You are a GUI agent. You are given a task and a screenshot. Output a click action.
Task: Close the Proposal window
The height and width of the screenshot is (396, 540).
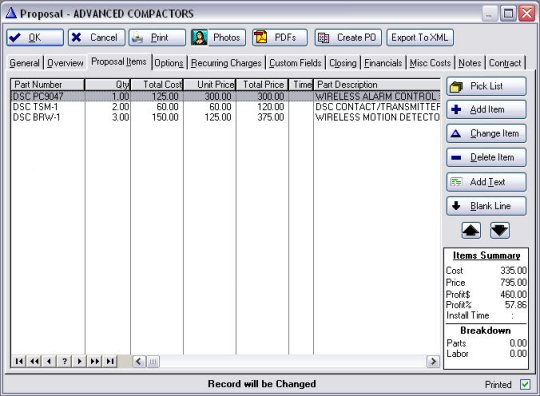[x=527, y=14]
